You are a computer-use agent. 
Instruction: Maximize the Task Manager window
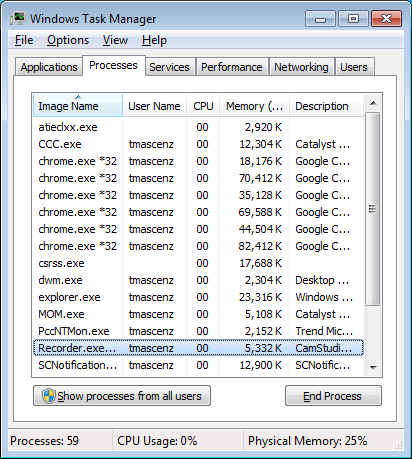353,19
